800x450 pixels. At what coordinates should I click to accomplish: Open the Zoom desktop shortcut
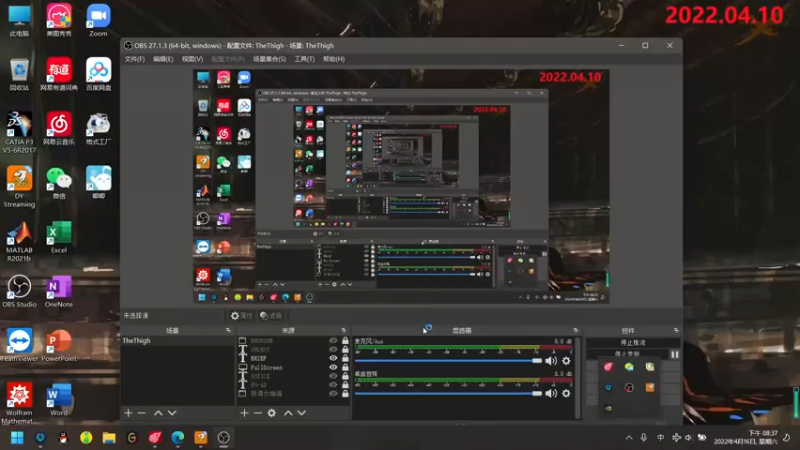[98, 21]
